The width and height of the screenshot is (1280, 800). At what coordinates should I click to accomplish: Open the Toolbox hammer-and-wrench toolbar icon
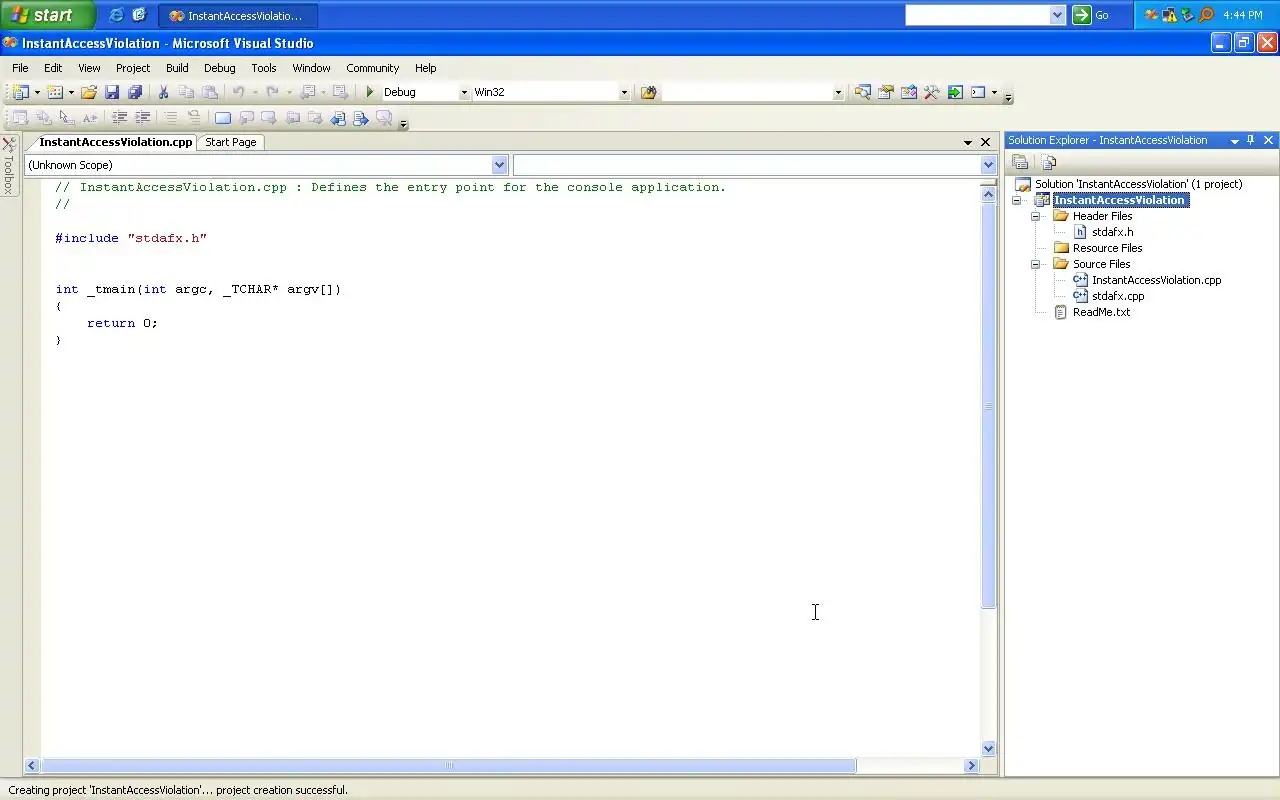[x=931, y=92]
